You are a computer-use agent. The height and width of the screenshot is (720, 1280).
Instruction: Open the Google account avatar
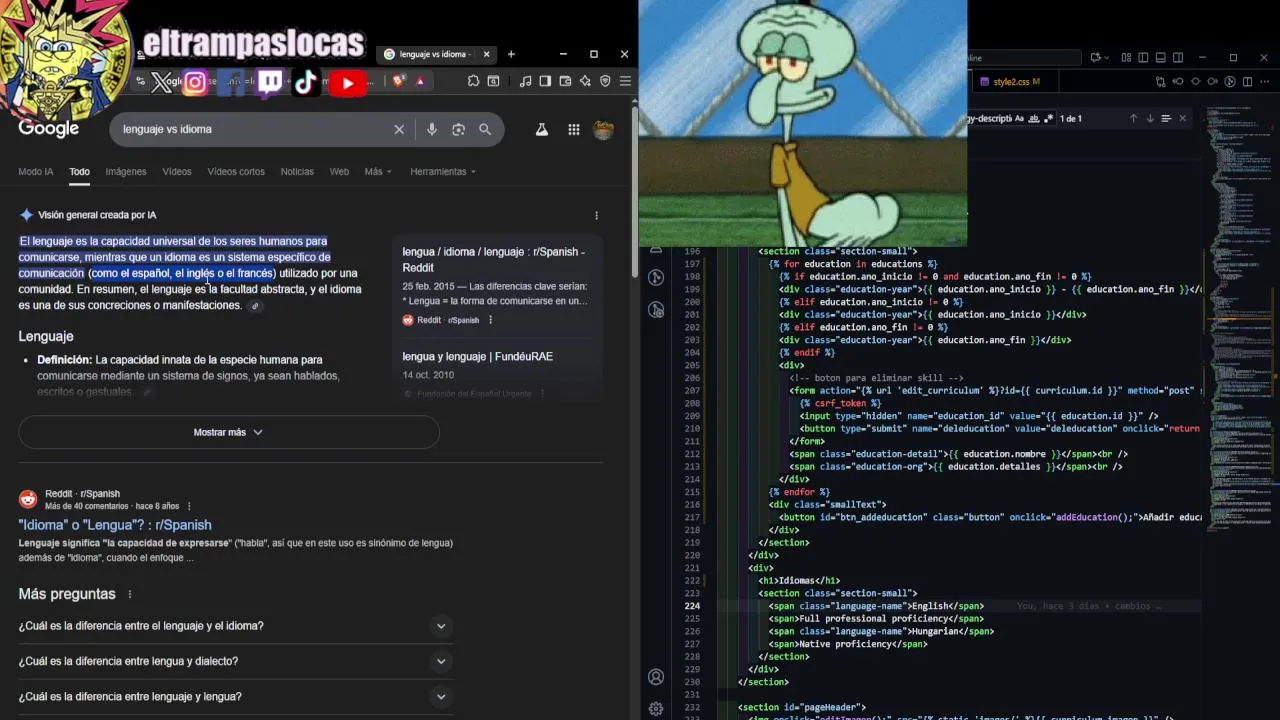(x=603, y=129)
